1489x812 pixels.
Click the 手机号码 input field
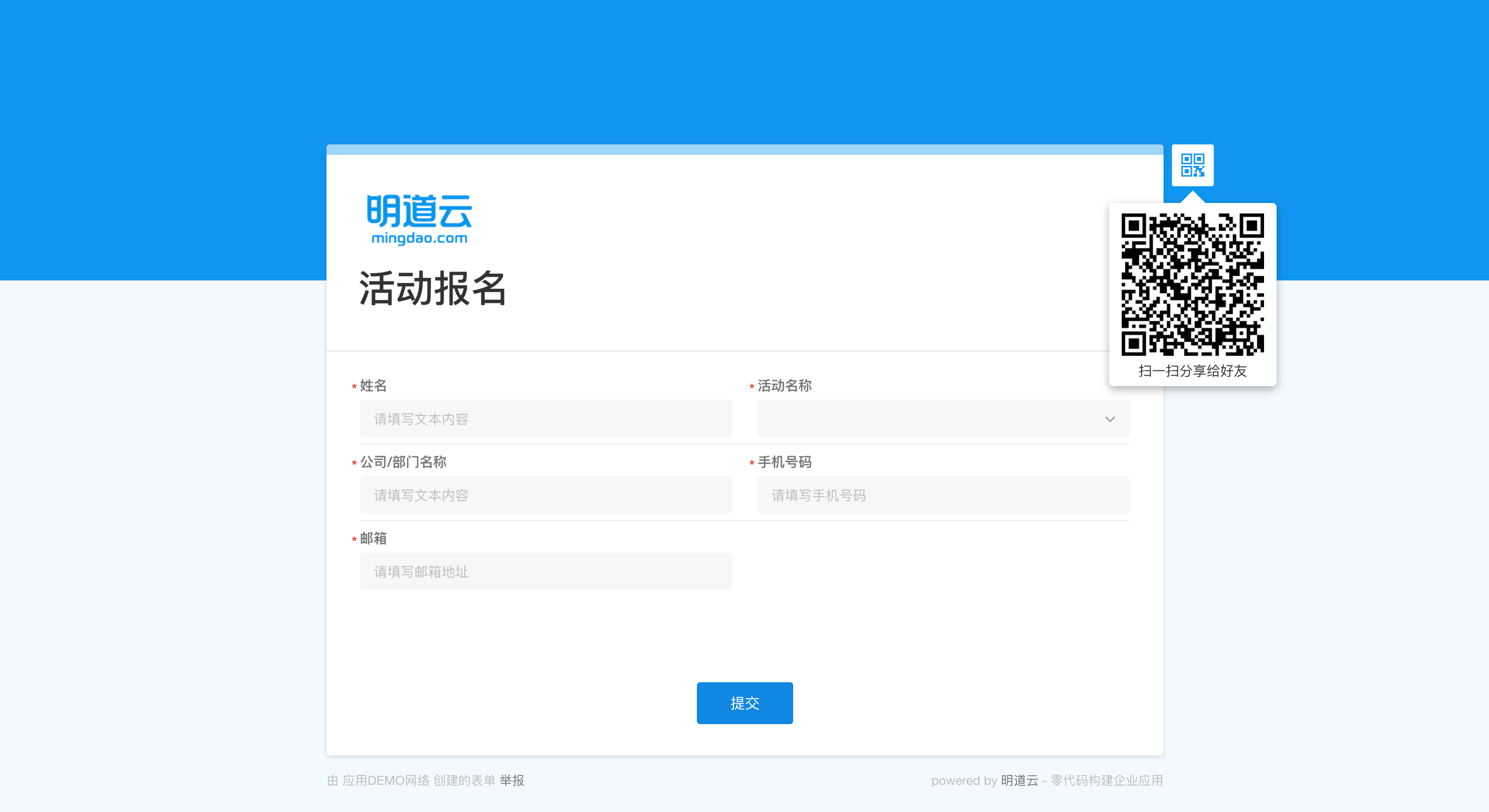pos(943,495)
